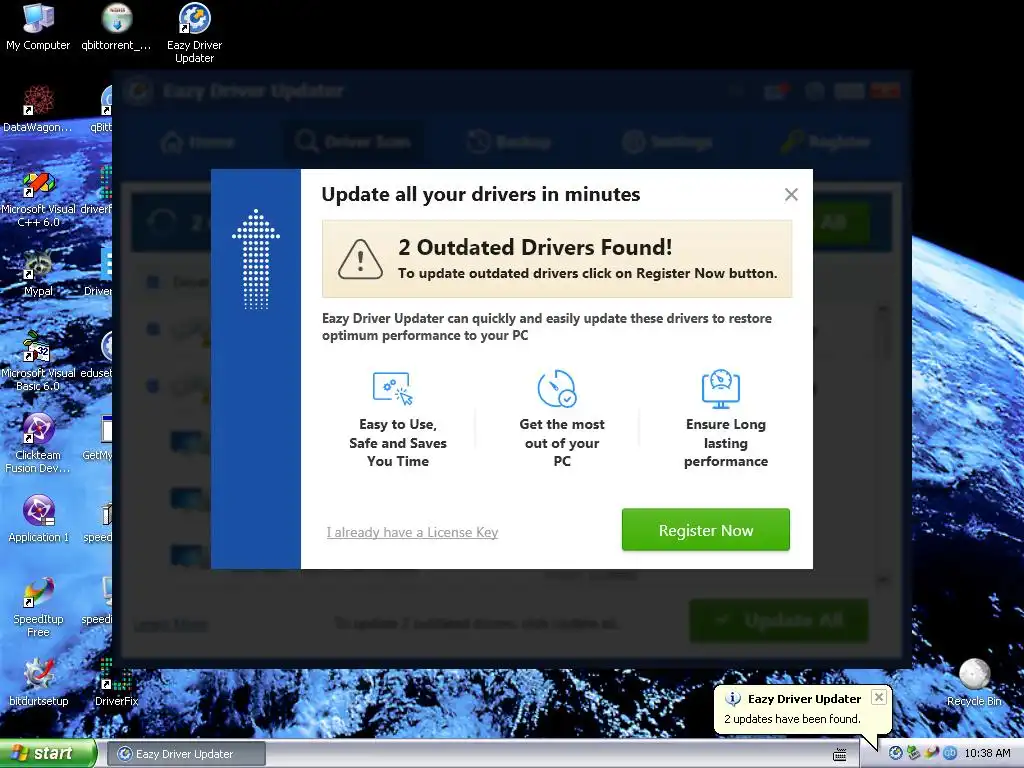Click the 'Ensure Long lasting performance' monitor icon
1024x768 pixels.
pyautogui.click(x=721, y=389)
